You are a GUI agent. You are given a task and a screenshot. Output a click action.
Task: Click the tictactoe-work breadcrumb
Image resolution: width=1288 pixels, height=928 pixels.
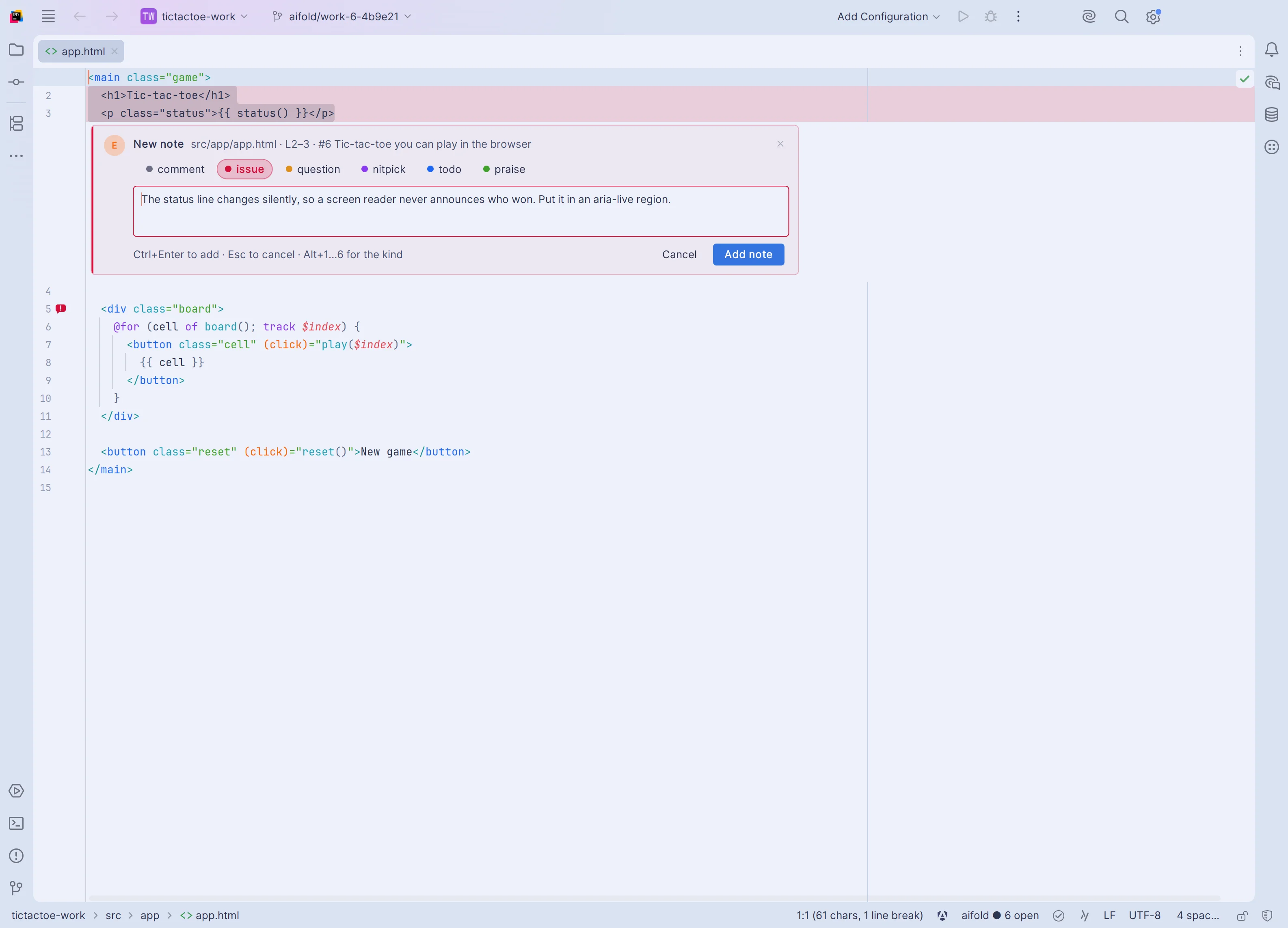pos(48,915)
